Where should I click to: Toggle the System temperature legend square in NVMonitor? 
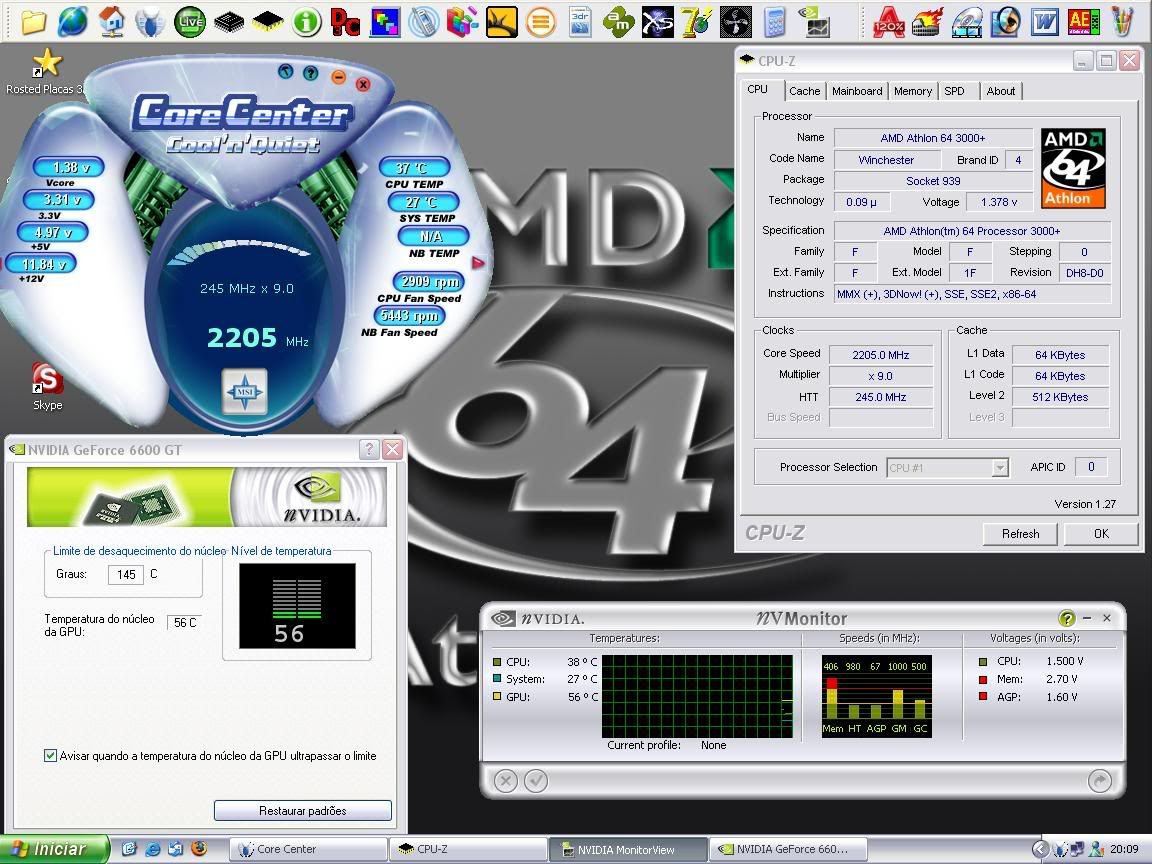click(497, 679)
